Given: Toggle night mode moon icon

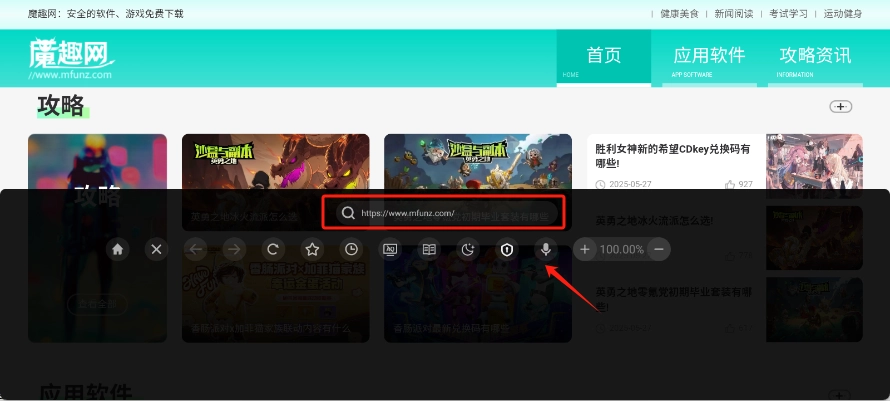Looking at the screenshot, I should click(468, 249).
